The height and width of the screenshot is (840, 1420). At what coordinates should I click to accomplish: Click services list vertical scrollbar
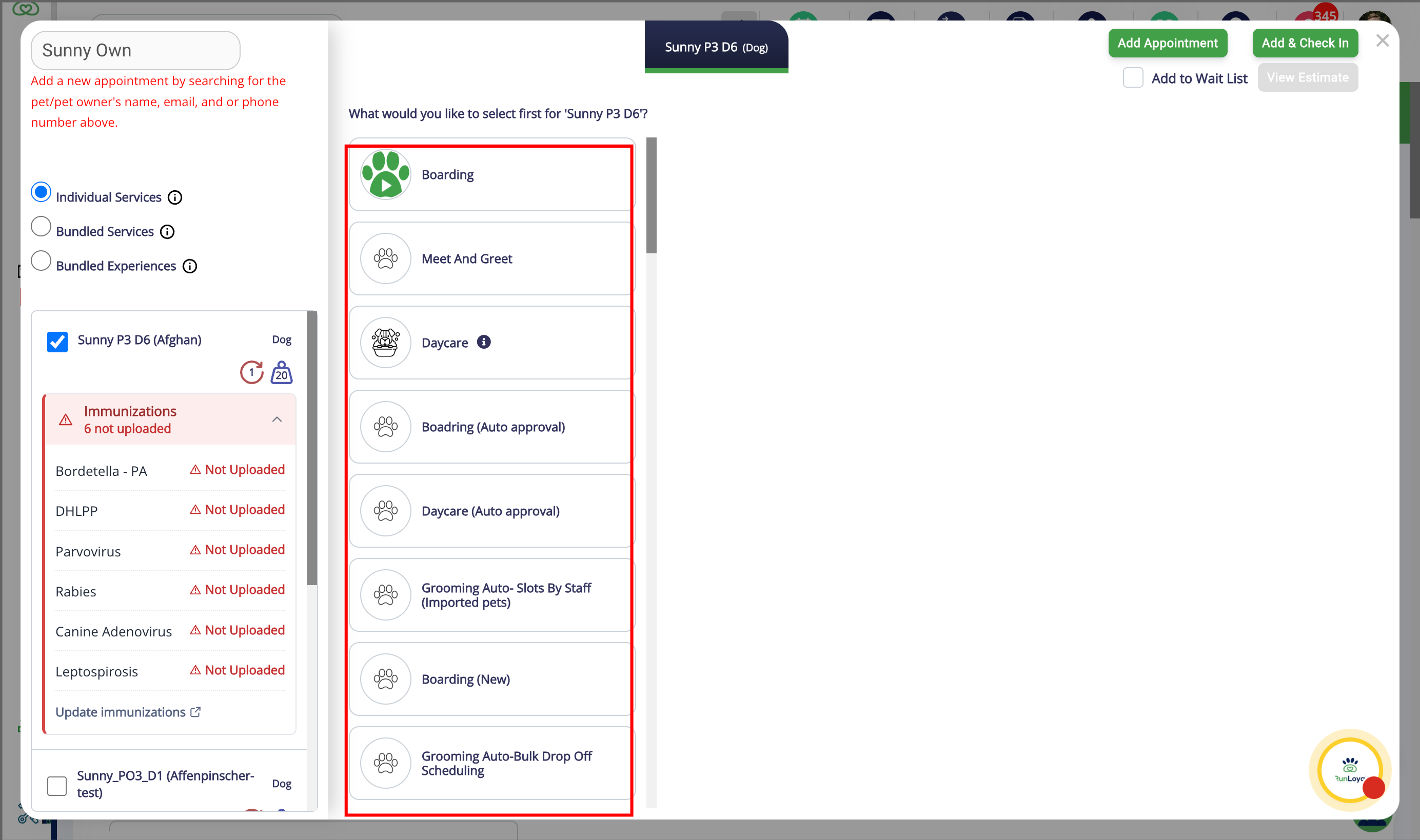tap(651, 195)
